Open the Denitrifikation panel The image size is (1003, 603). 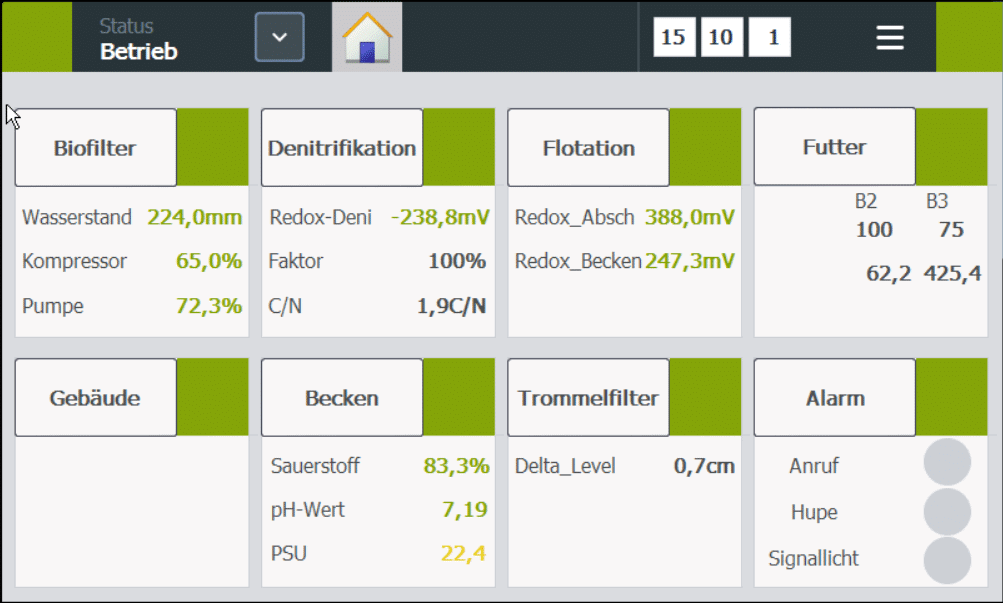click(342, 148)
